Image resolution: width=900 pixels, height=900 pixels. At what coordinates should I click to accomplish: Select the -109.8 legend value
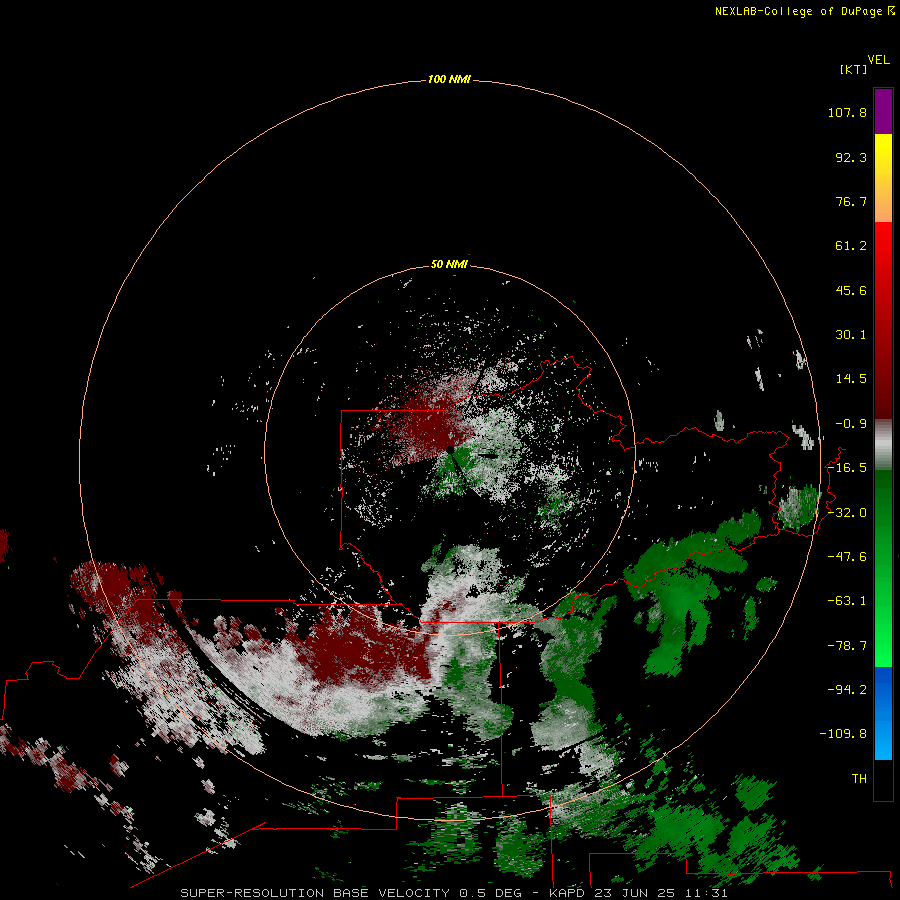[x=843, y=734]
